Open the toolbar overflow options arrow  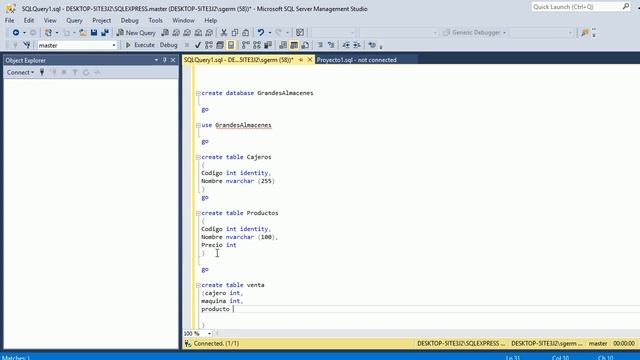(x=594, y=33)
